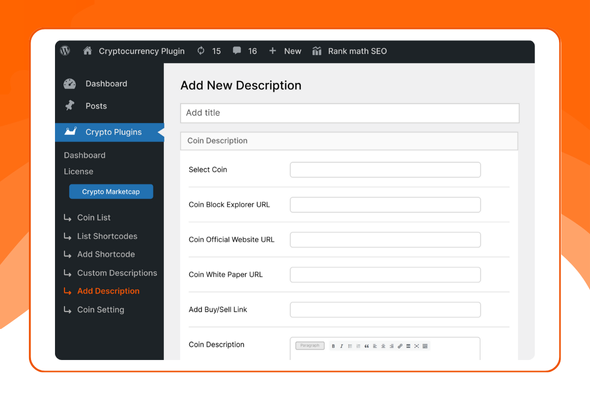
Task: Open the Crypto Plugins sidebar menu
Action: (x=109, y=132)
